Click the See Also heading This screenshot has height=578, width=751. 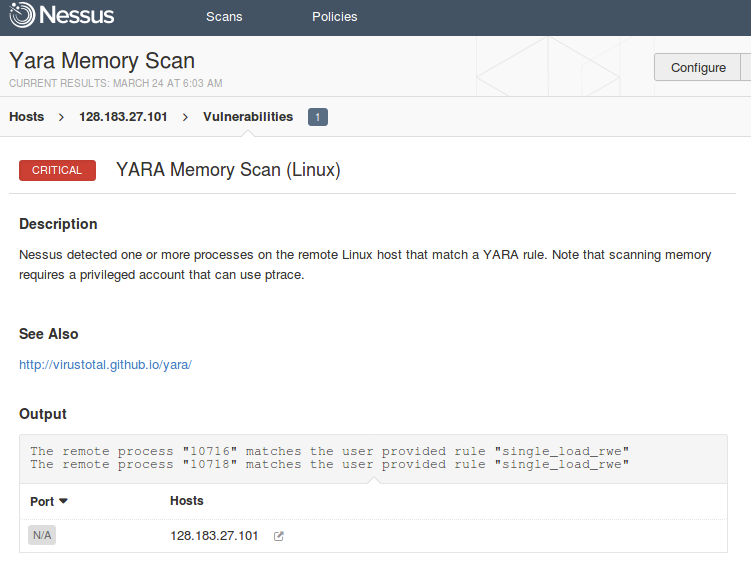[x=48, y=334]
